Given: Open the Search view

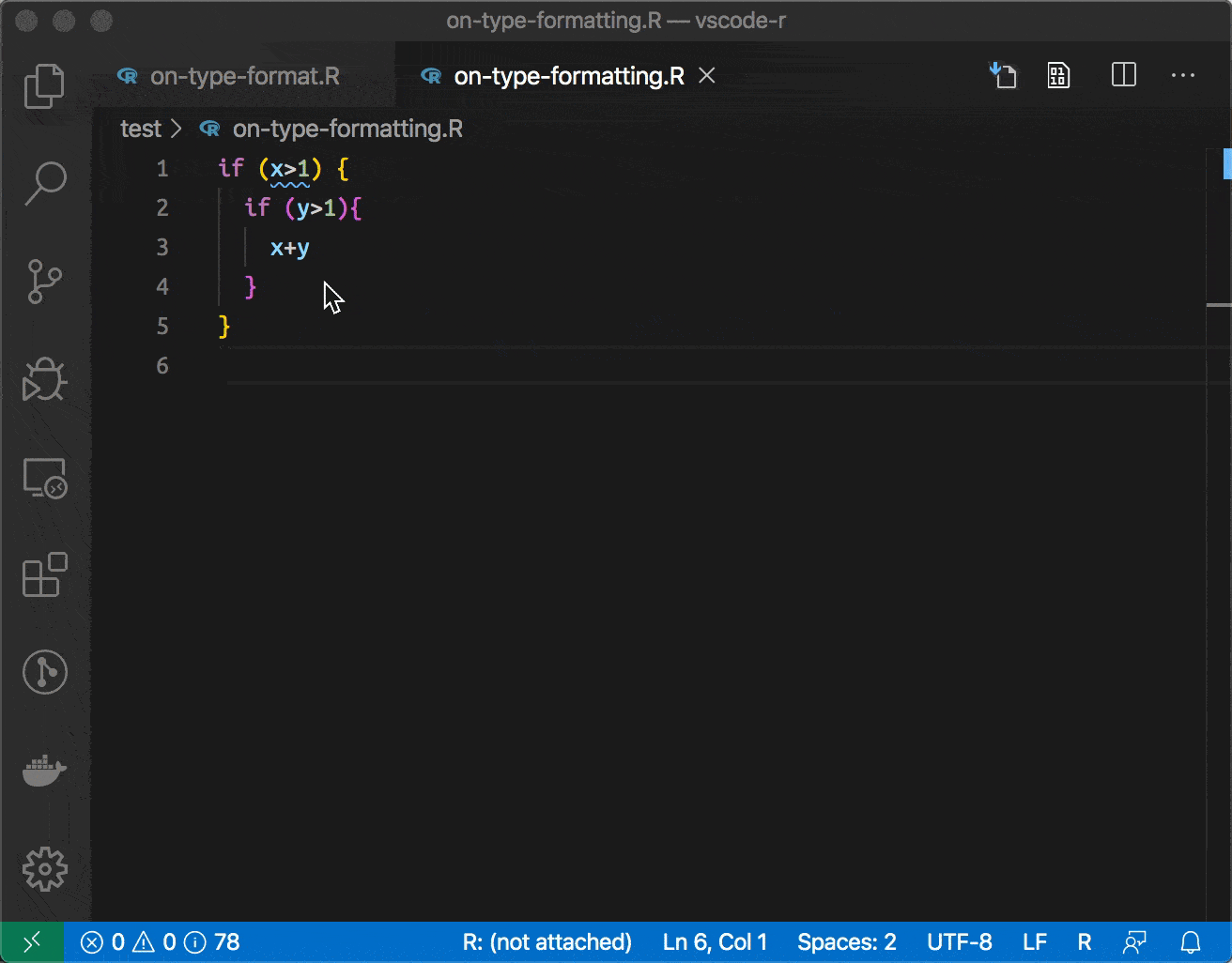Looking at the screenshot, I should click(44, 183).
